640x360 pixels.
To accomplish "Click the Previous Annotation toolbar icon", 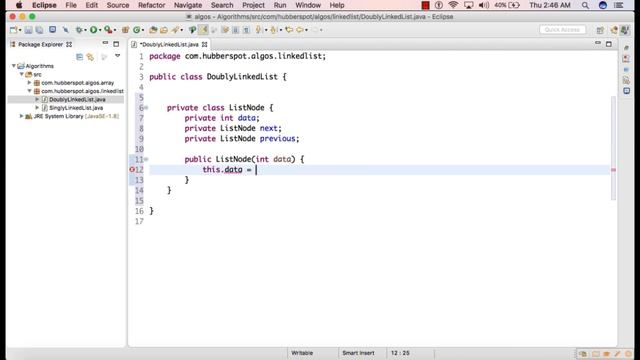I will click(273, 30).
